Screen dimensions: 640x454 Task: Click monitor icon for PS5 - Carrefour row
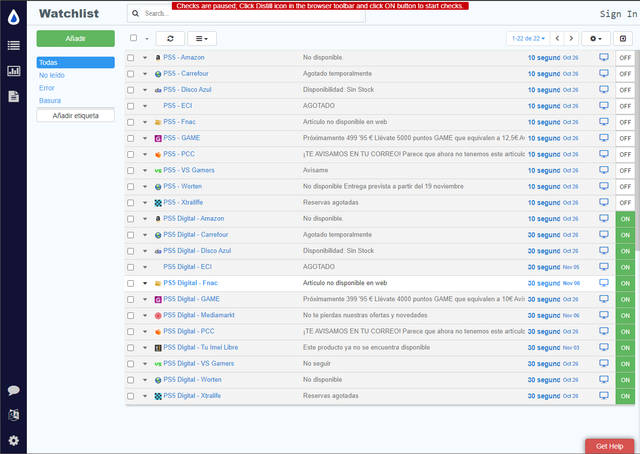click(604, 73)
